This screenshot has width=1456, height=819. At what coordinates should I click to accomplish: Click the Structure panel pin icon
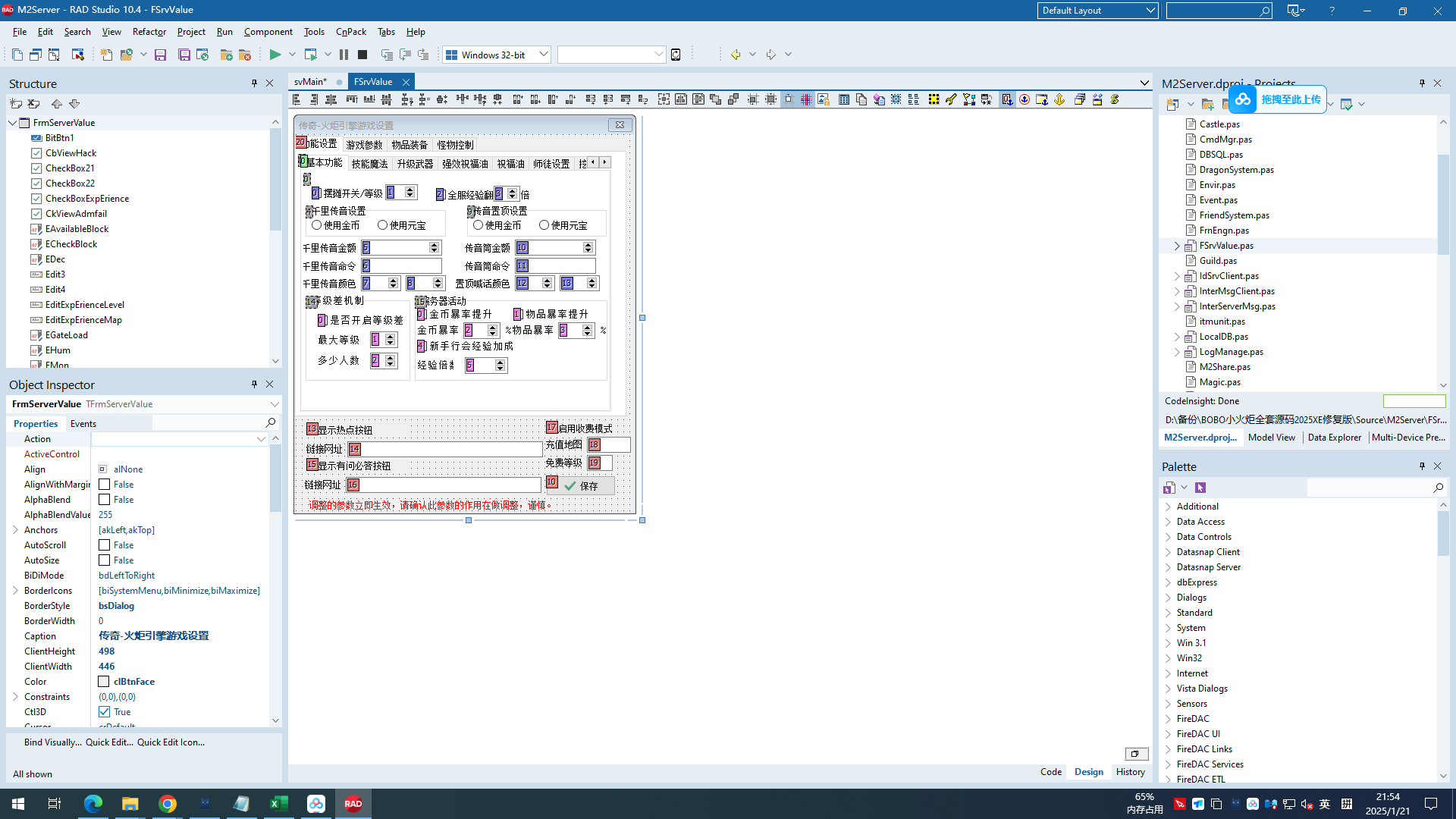tap(254, 83)
